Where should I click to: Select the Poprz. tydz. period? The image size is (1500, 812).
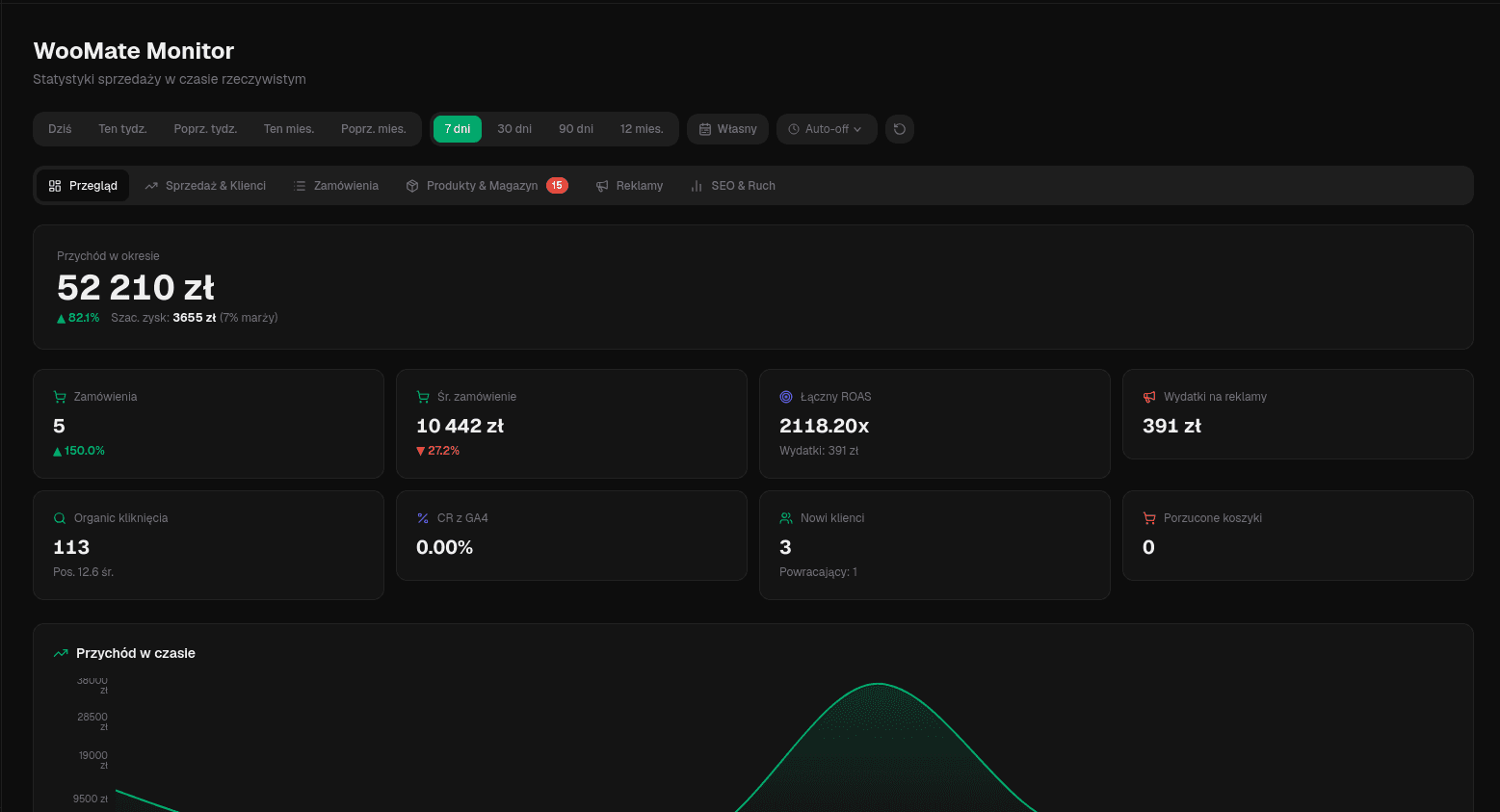click(205, 129)
